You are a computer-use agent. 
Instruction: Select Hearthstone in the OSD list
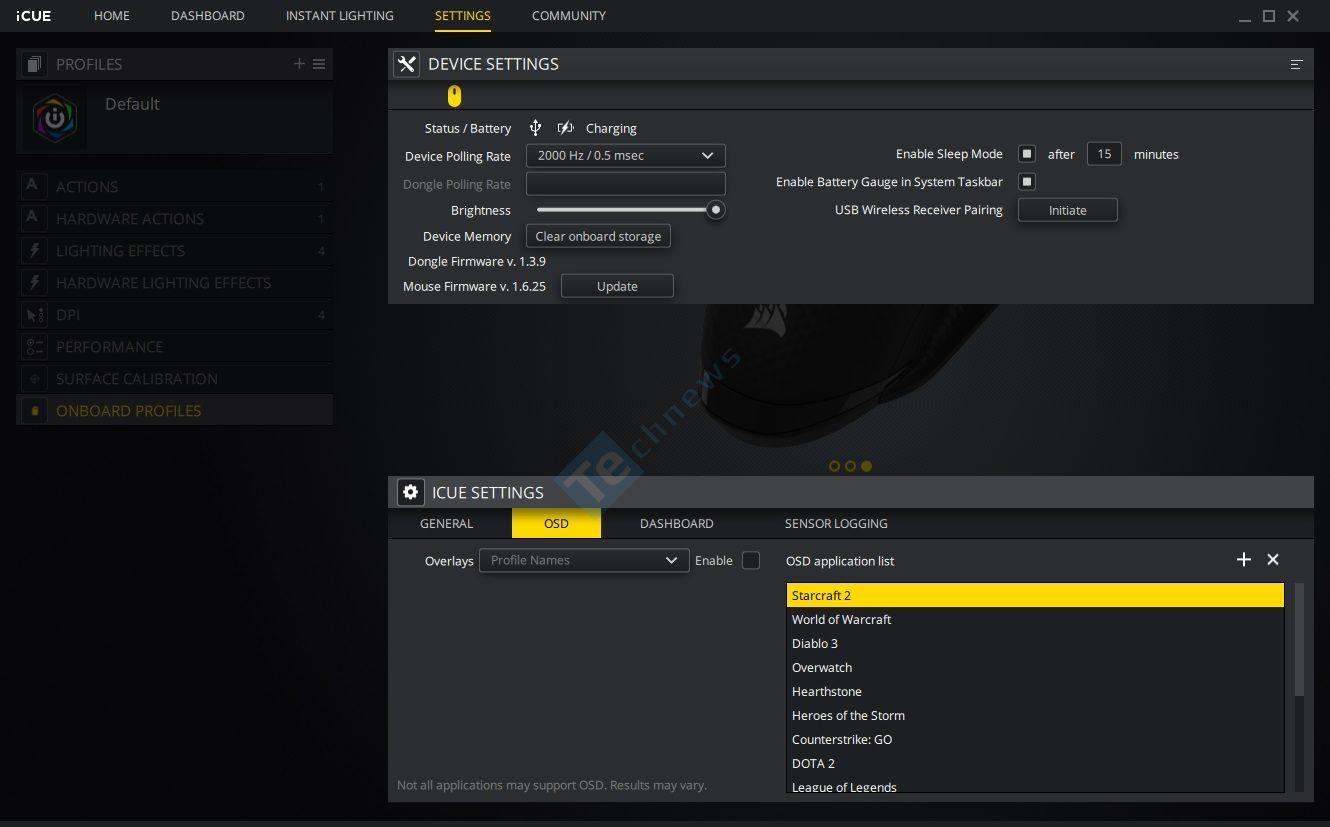pos(1035,691)
